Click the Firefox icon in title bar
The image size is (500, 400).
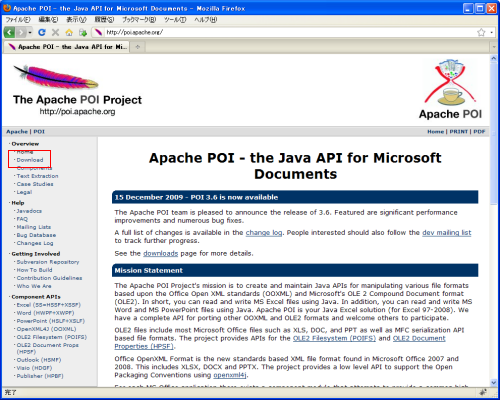(7, 8)
